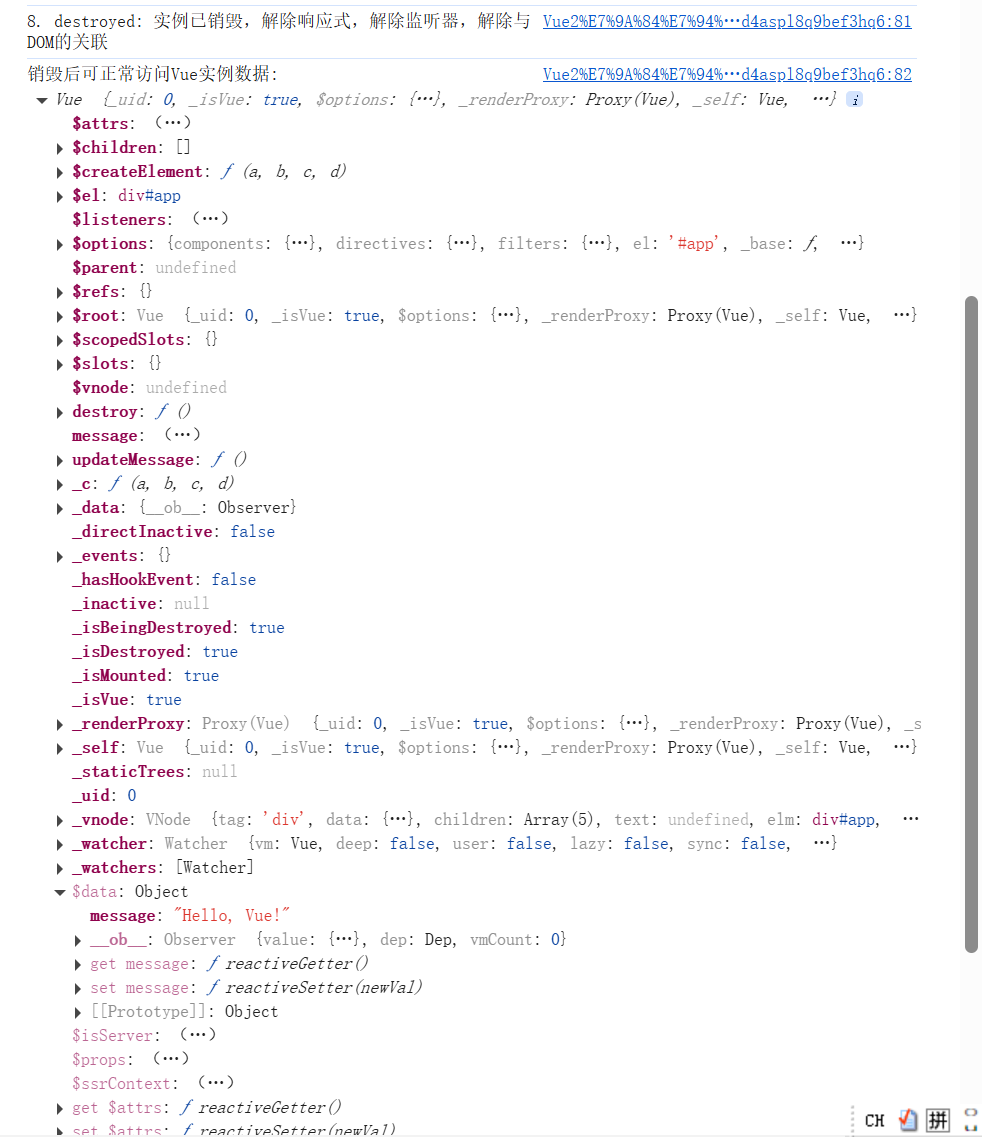This screenshot has height=1137, width=982.
Task: Expand the _c function entry
Action: (x=59, y=484)
